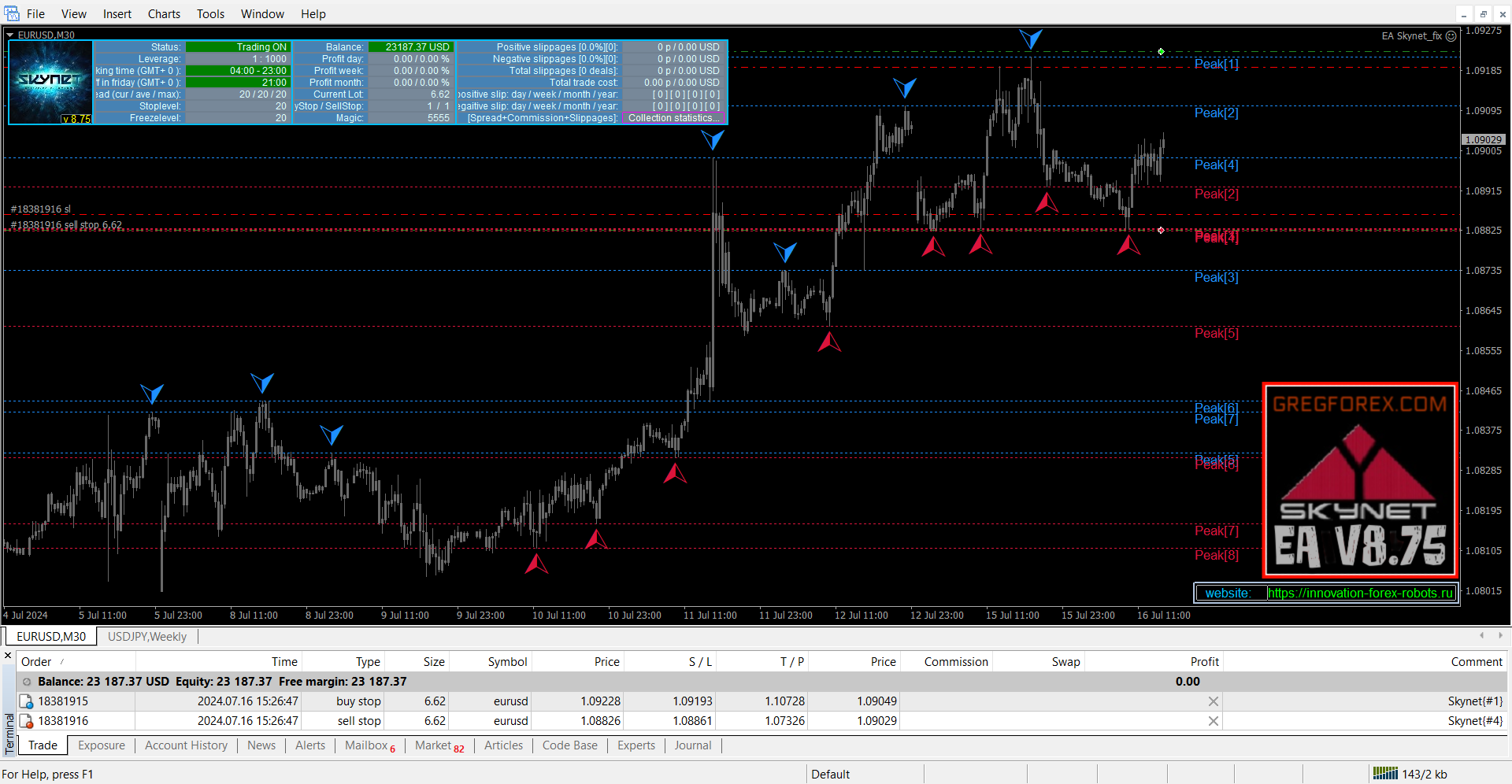Delete sell stop order Skynet{#4} with X

[1213, 721]
